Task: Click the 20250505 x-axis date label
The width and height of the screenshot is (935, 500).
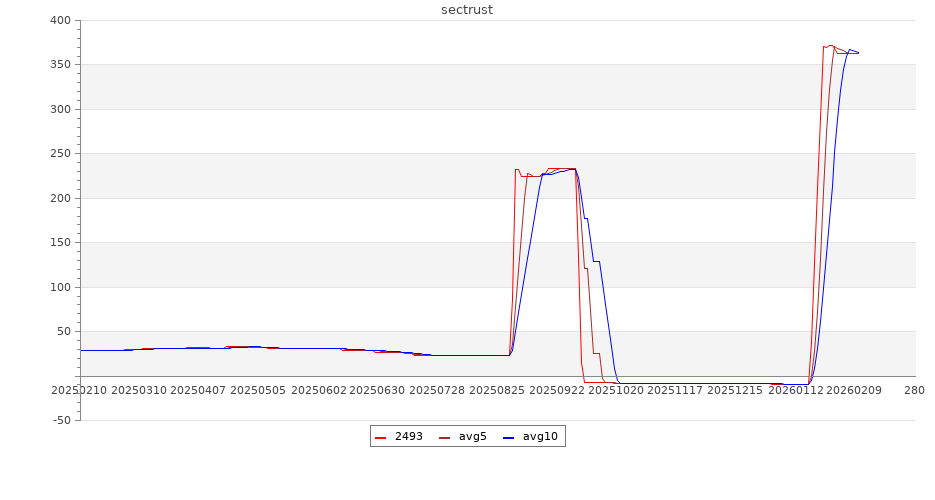Action: coord(258,390)
